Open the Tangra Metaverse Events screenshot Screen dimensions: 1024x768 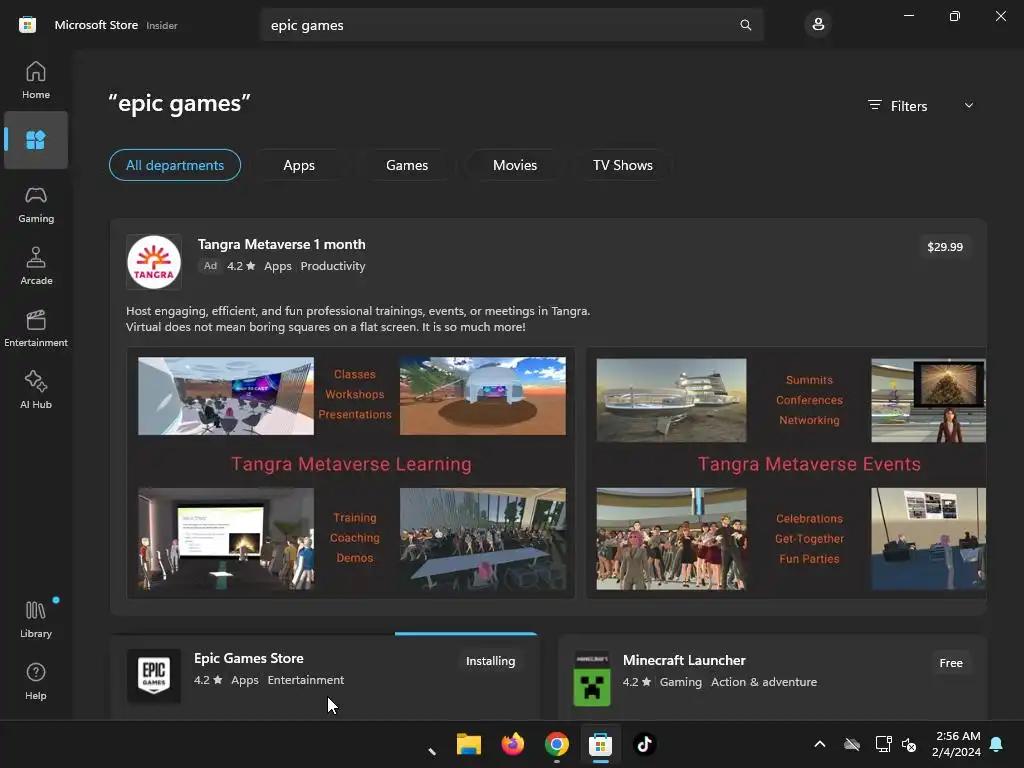pos(786,473)
